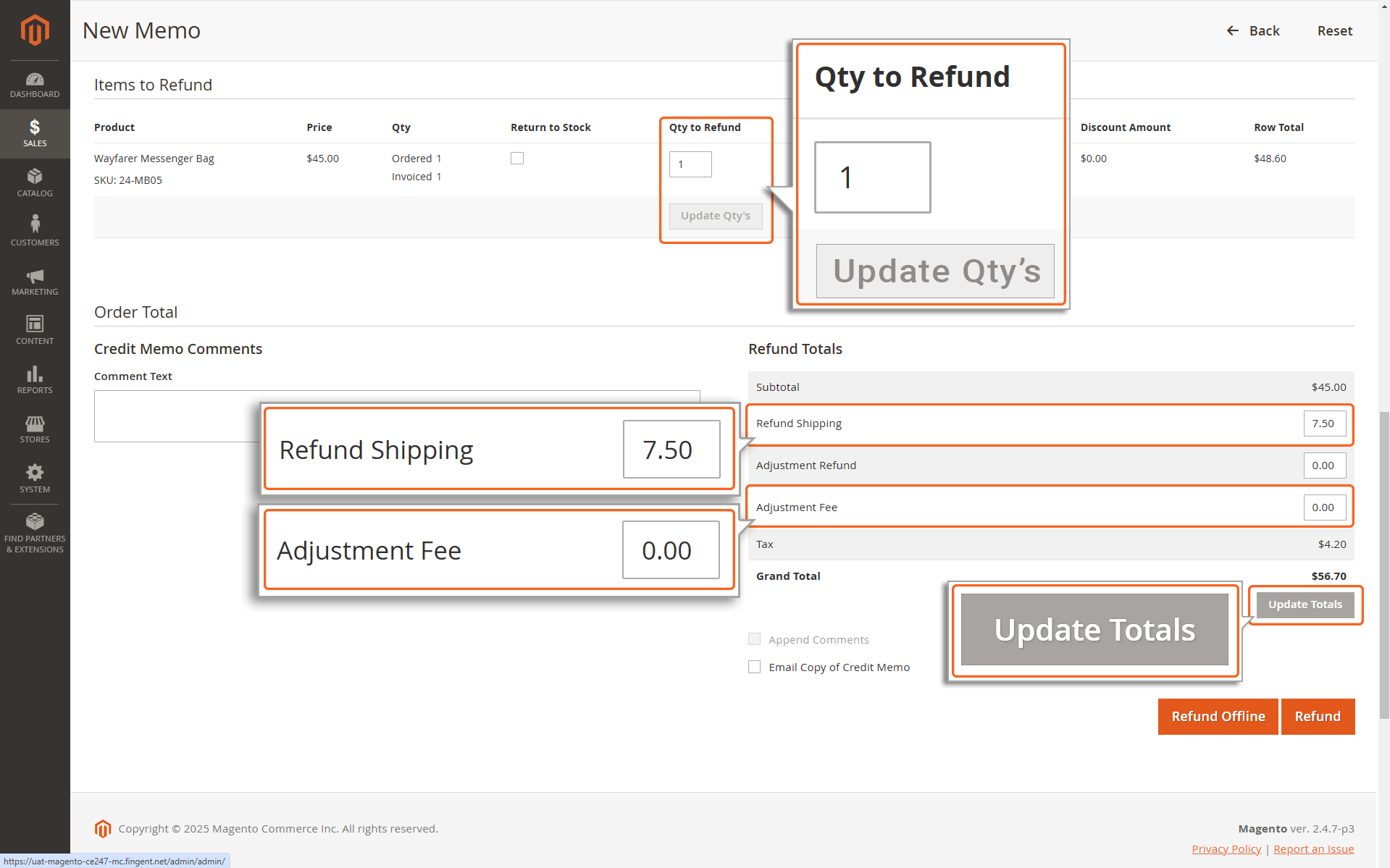
Task: Click the Adjustment Refund amount field
Action: (1324, 465)
